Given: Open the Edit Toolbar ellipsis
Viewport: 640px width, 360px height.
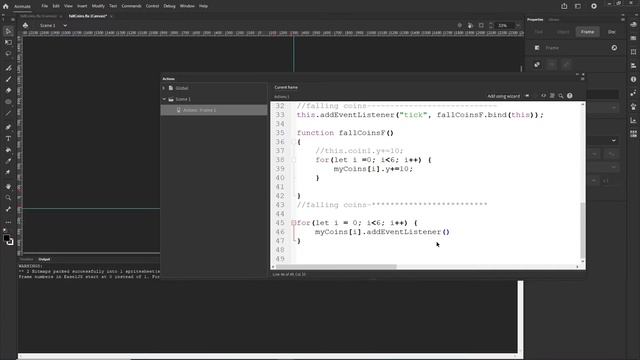Looking at the screenshot, I should click(x=8, y=222).
